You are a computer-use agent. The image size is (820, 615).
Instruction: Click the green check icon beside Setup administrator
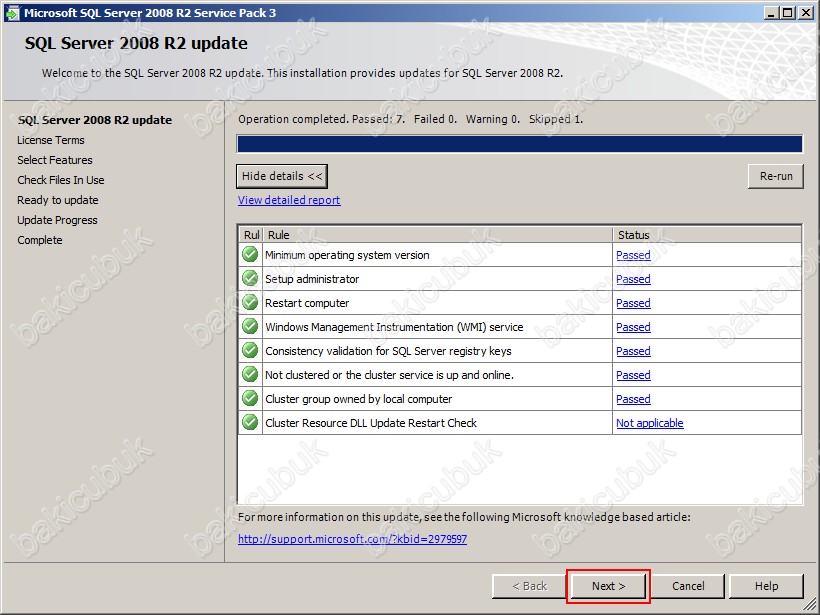(x=250, y=279)
